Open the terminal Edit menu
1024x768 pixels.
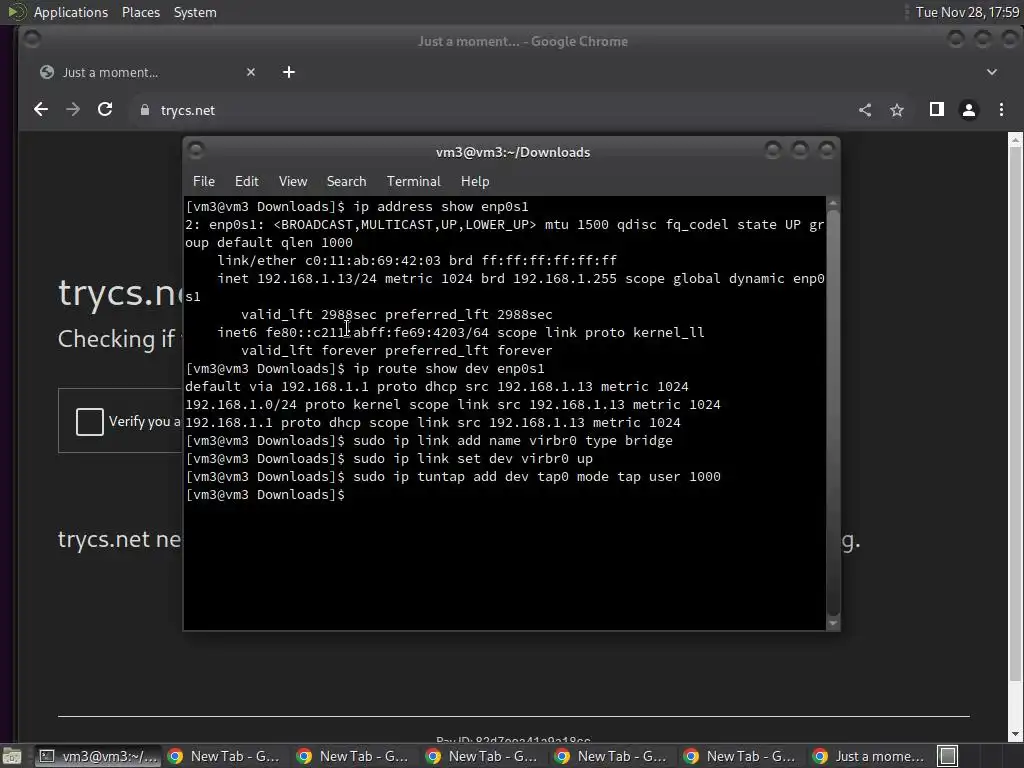(246, 182)
